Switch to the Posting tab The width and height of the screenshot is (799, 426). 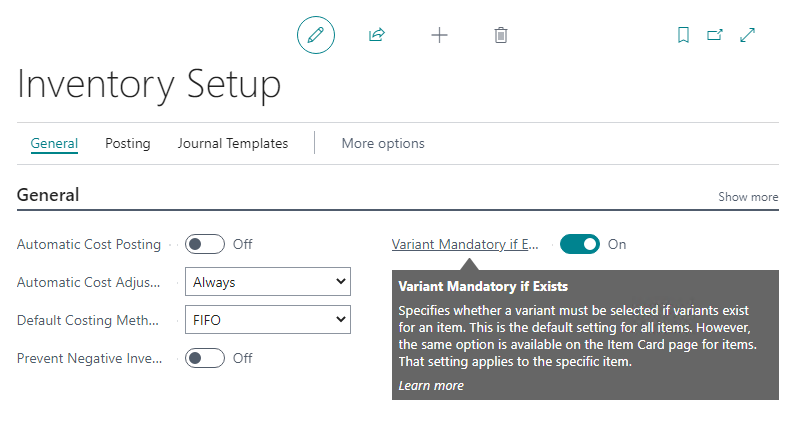(127, 143)
